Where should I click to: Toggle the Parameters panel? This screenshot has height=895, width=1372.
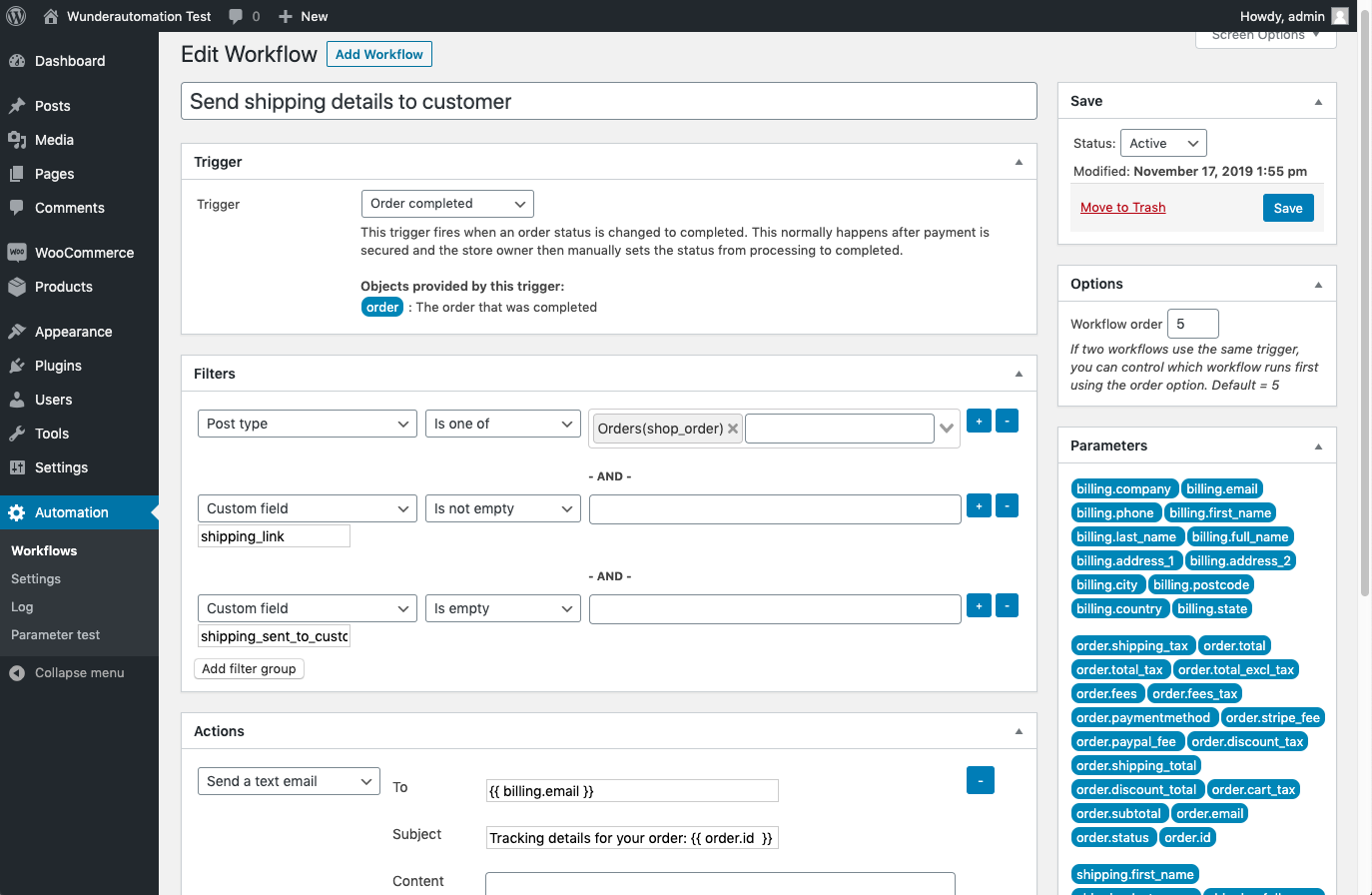(1318, 447)
